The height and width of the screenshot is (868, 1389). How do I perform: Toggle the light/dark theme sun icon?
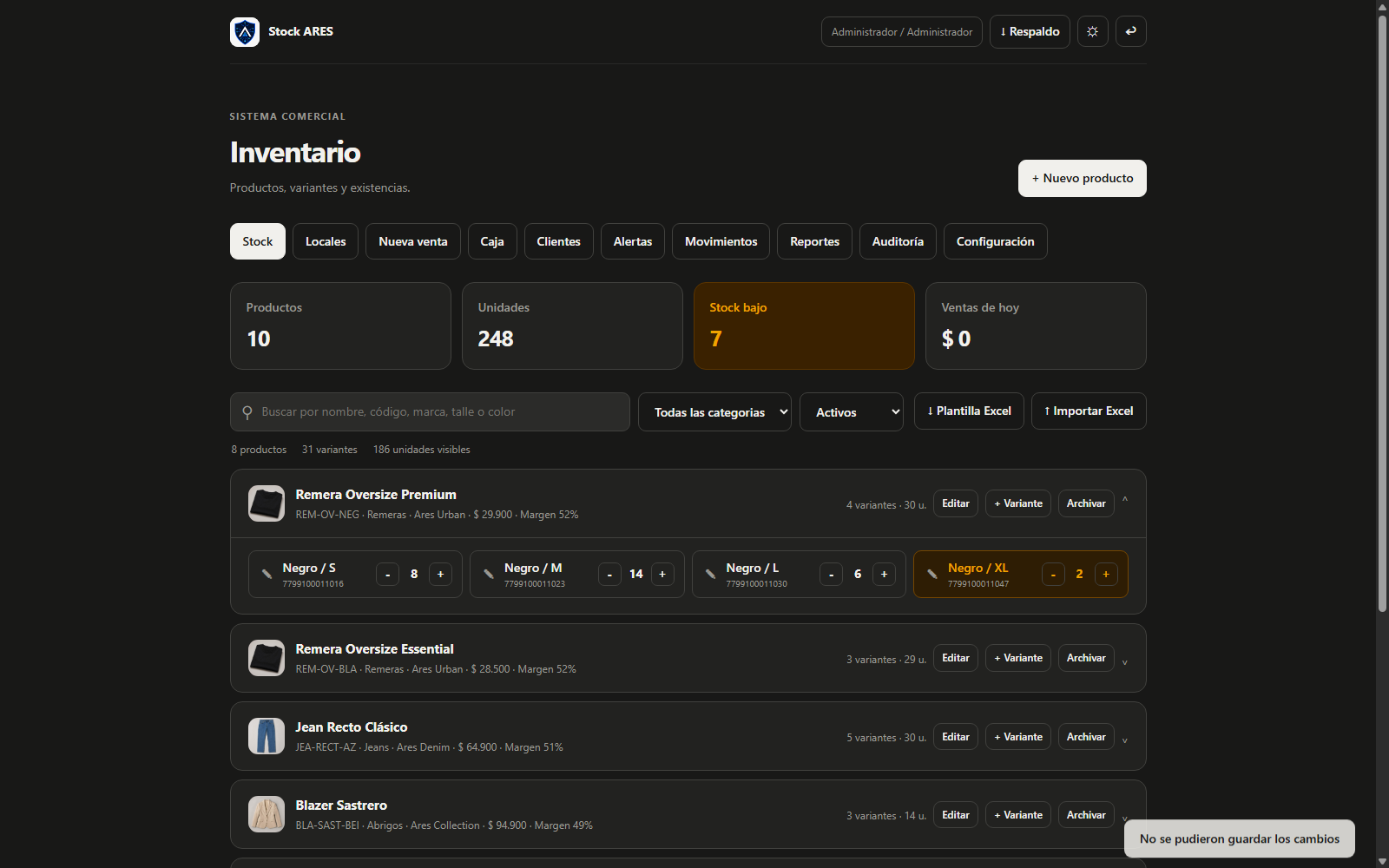tap(1092, 31)
